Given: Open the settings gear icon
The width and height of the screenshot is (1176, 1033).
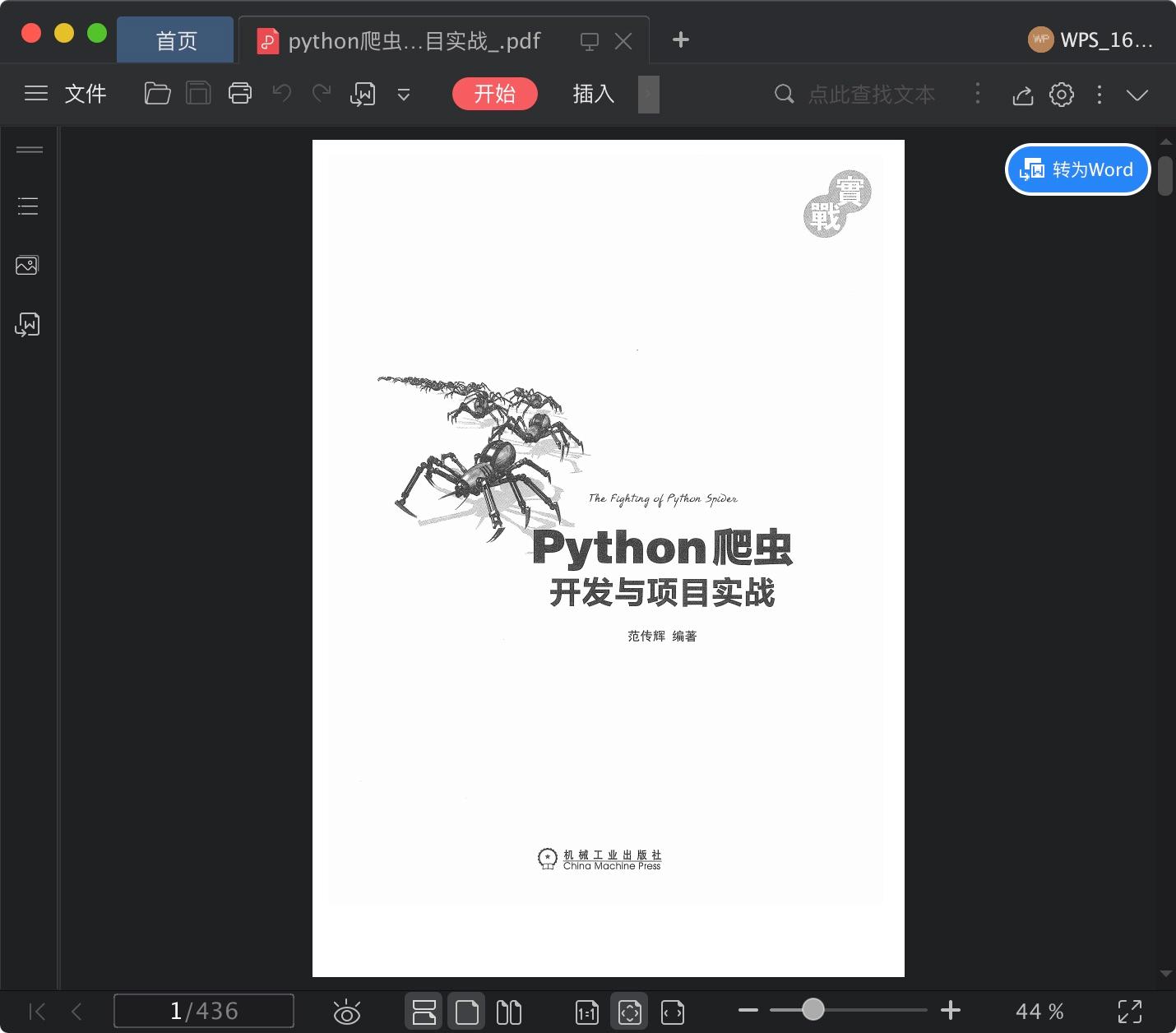Looking at the screenshot, I should (1062, 95).
